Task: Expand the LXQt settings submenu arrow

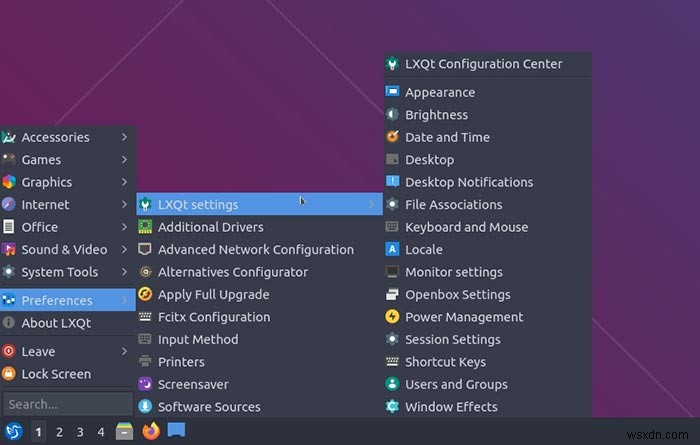Action: tap(371, 204)
